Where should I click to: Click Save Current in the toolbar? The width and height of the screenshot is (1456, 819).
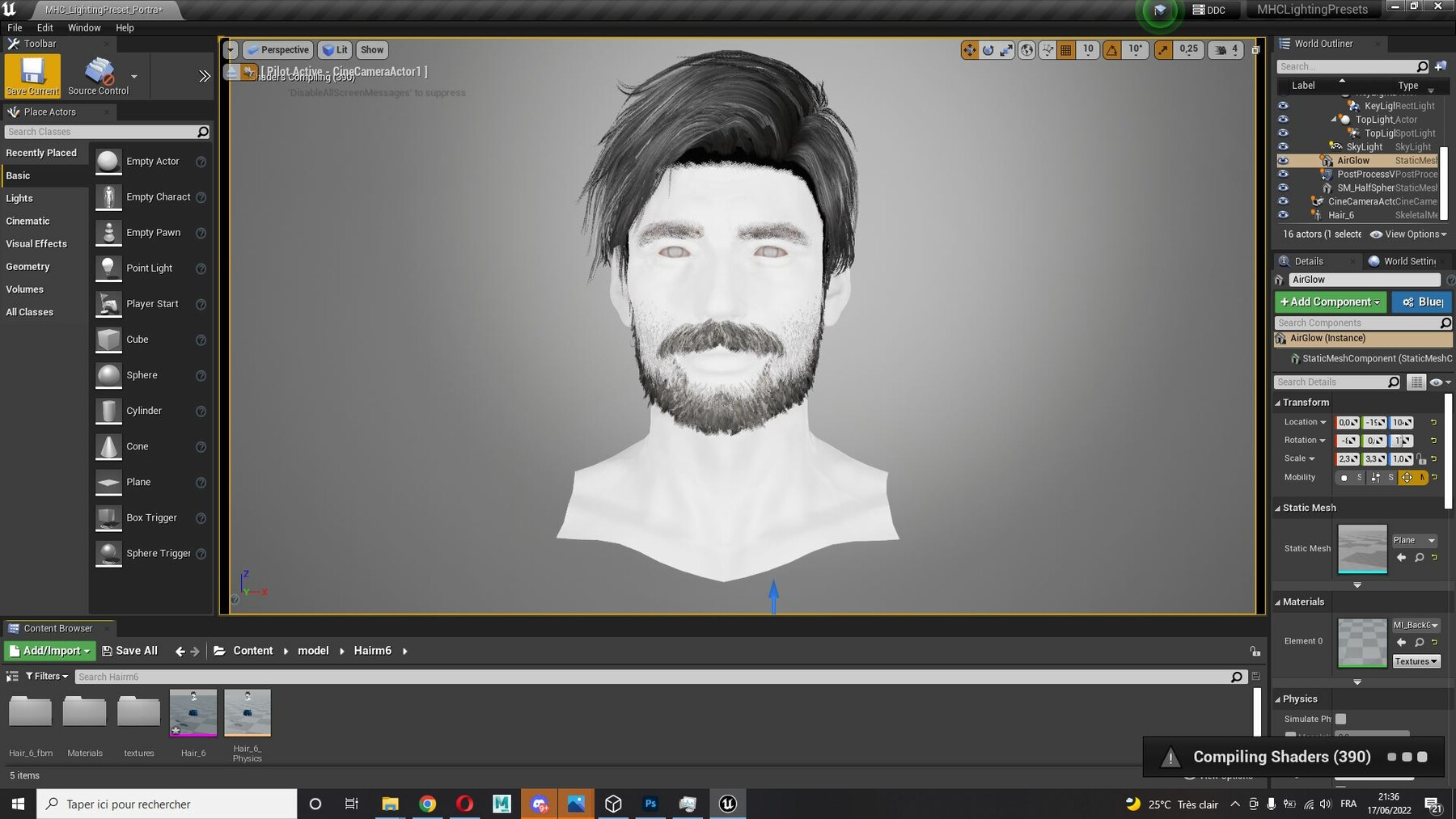[x=32, y=75]
